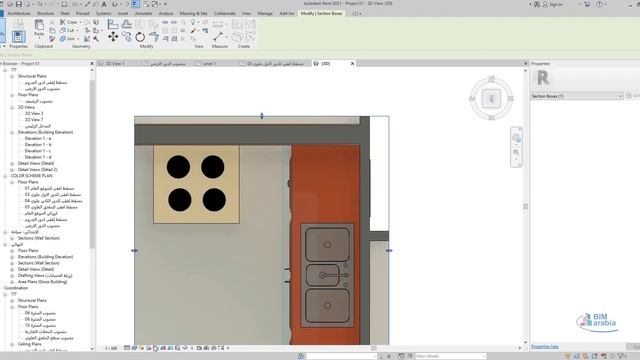Click the Zoom tool on navigation bar

(516, 153)
